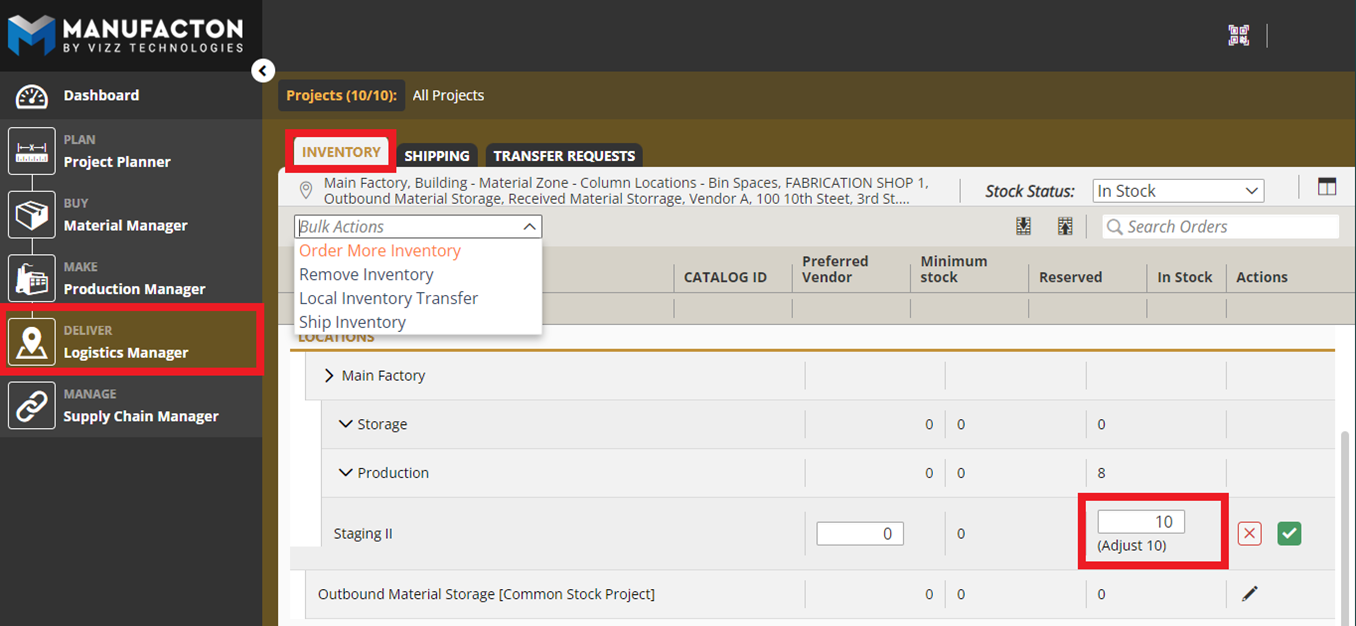Confirm Staging II edit with green check
1356x626 pixels.
(x=1289, y=534)
